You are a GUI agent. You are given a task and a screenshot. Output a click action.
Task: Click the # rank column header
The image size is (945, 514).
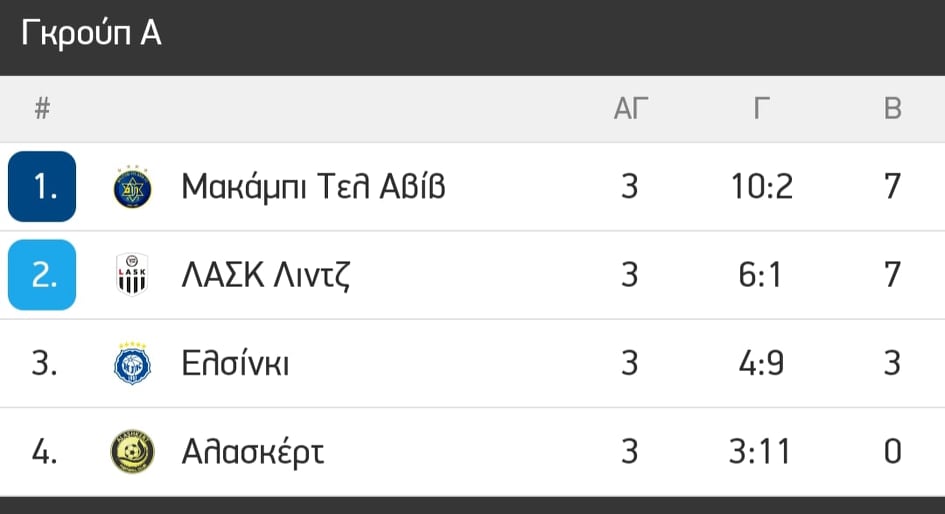point(42,109)
